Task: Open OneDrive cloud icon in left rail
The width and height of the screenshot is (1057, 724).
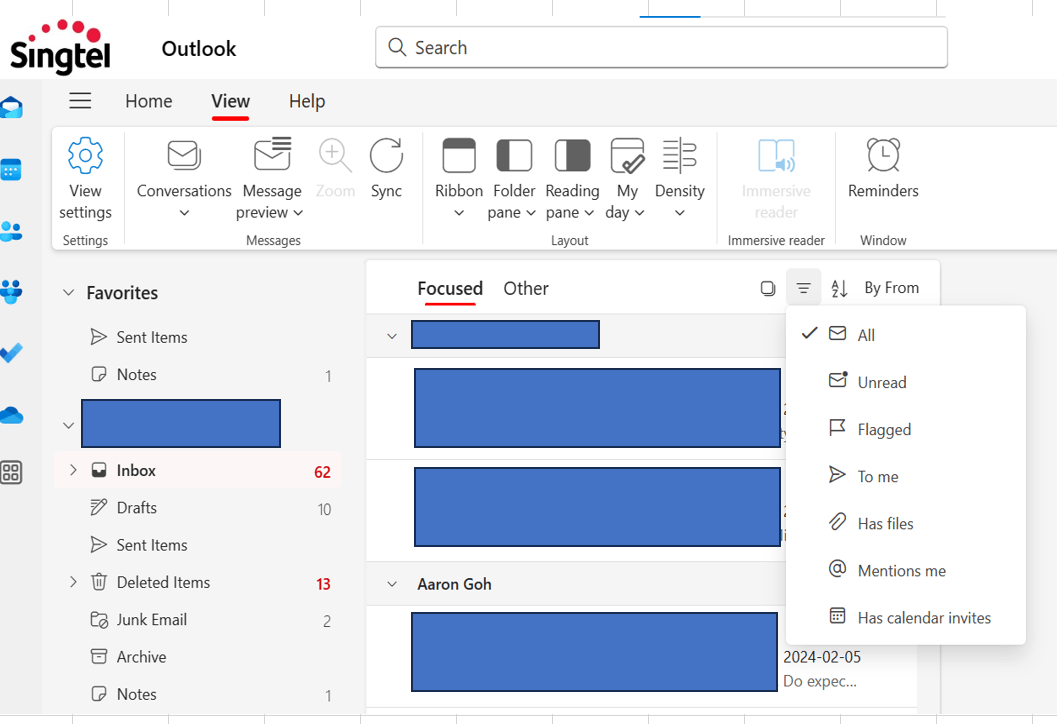Action: [x=11, y=415]
